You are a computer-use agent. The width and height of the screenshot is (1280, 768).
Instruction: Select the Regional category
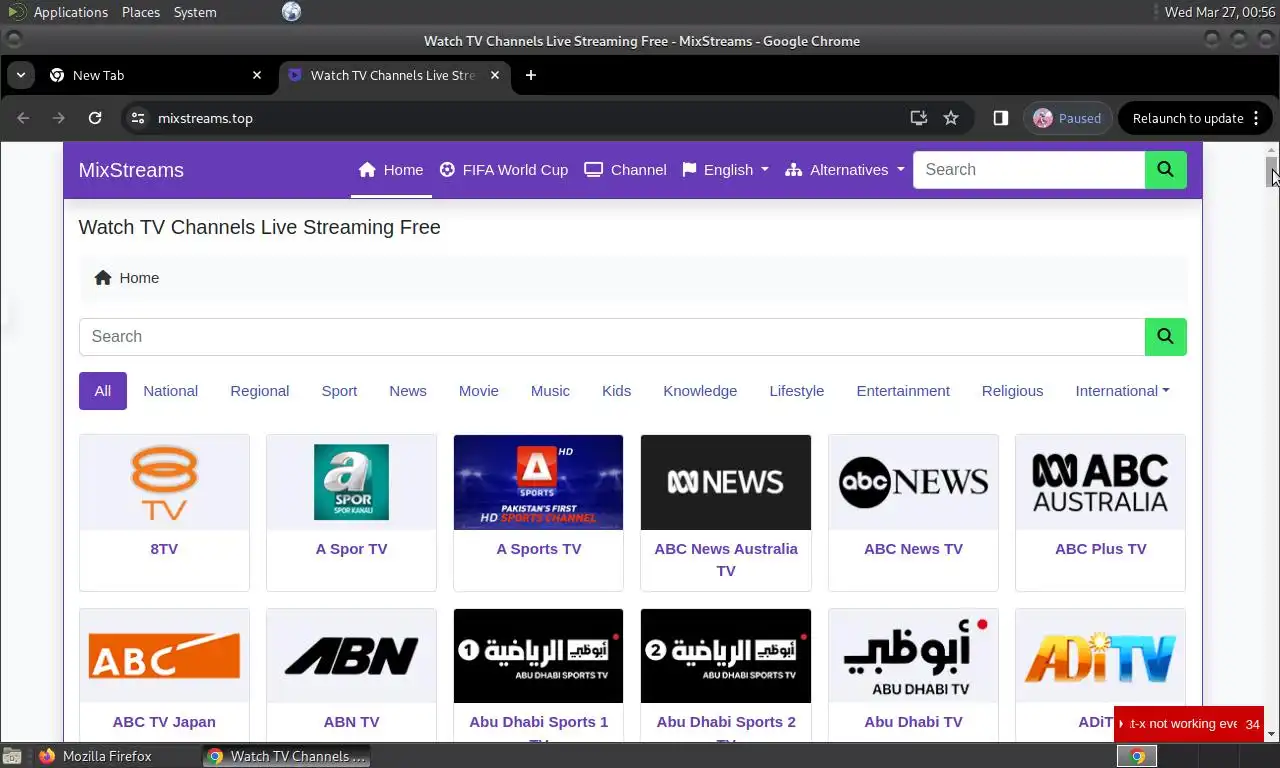coord(260,391)
